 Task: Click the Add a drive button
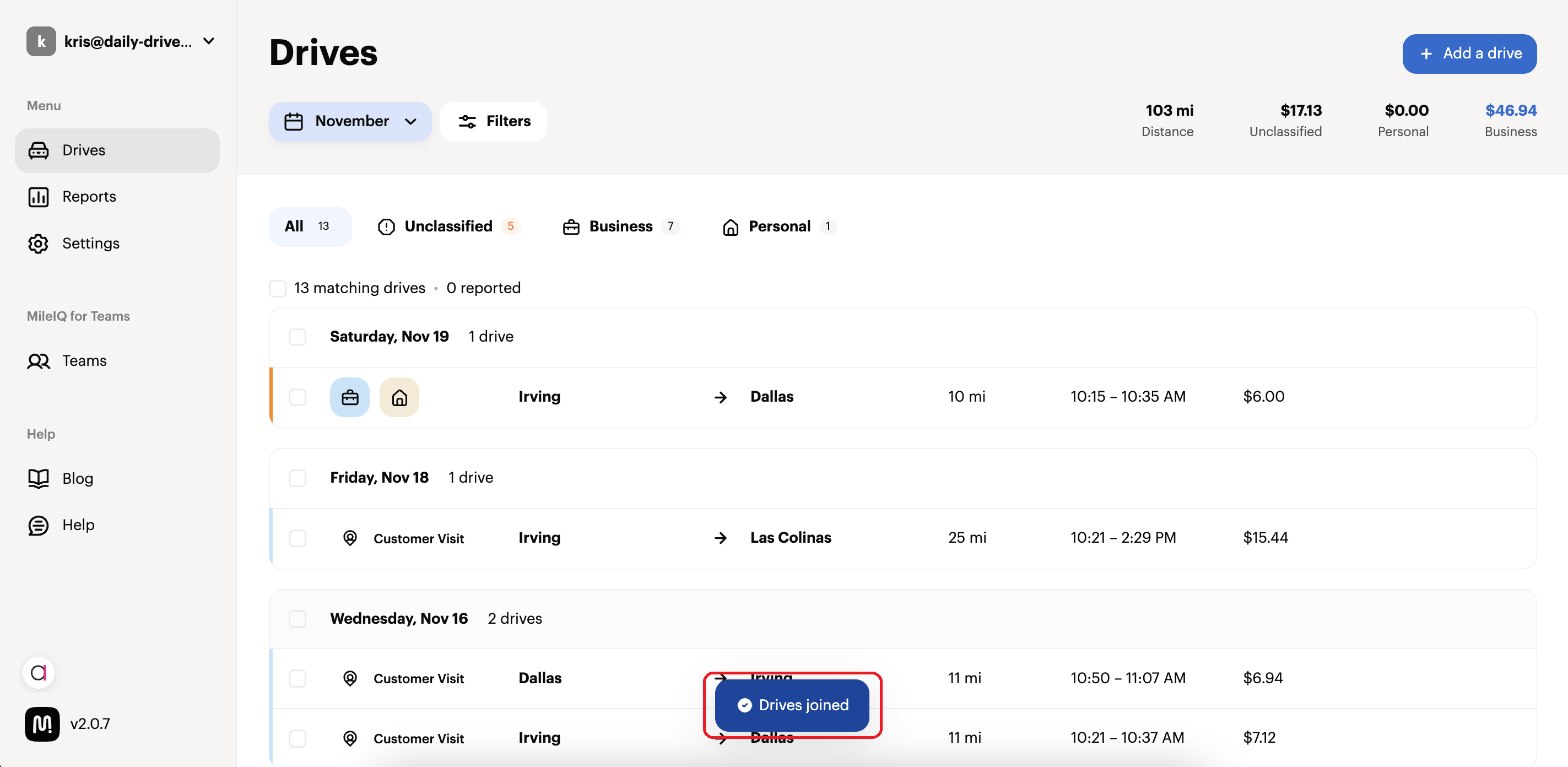coord(1469,54)
